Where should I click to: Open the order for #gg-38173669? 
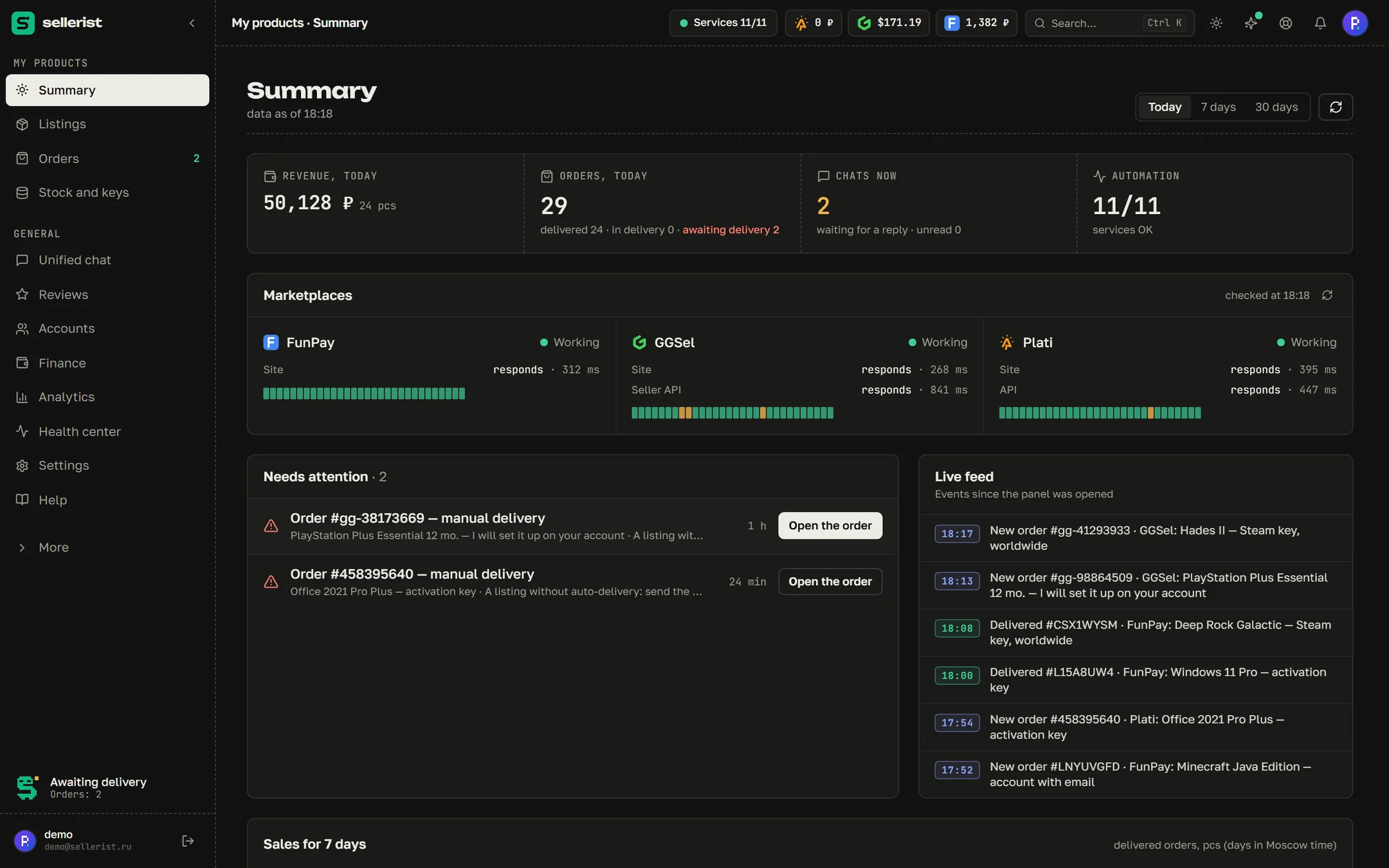click(830, 525)
